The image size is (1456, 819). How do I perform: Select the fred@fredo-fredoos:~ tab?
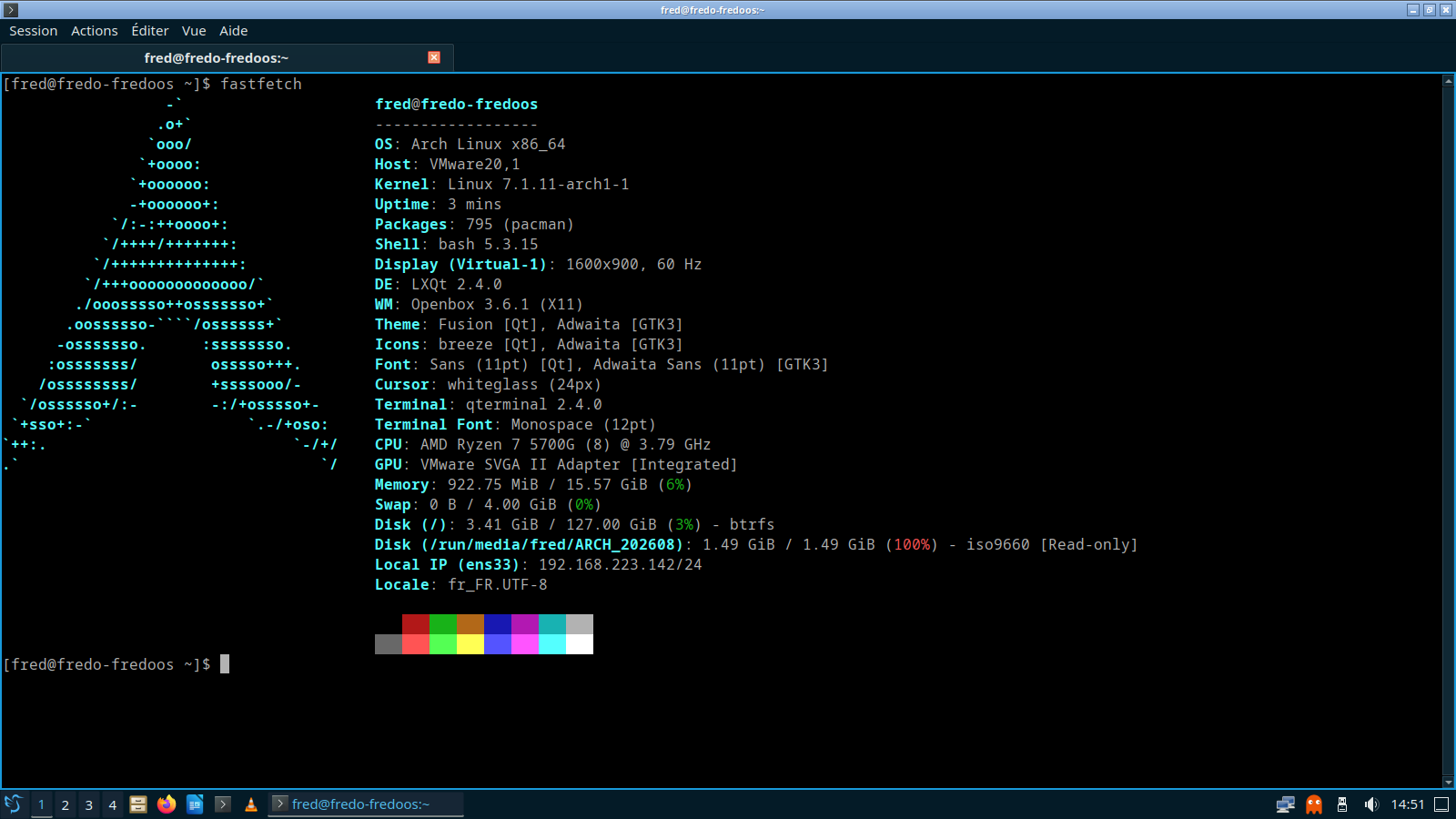coord(227,57)
